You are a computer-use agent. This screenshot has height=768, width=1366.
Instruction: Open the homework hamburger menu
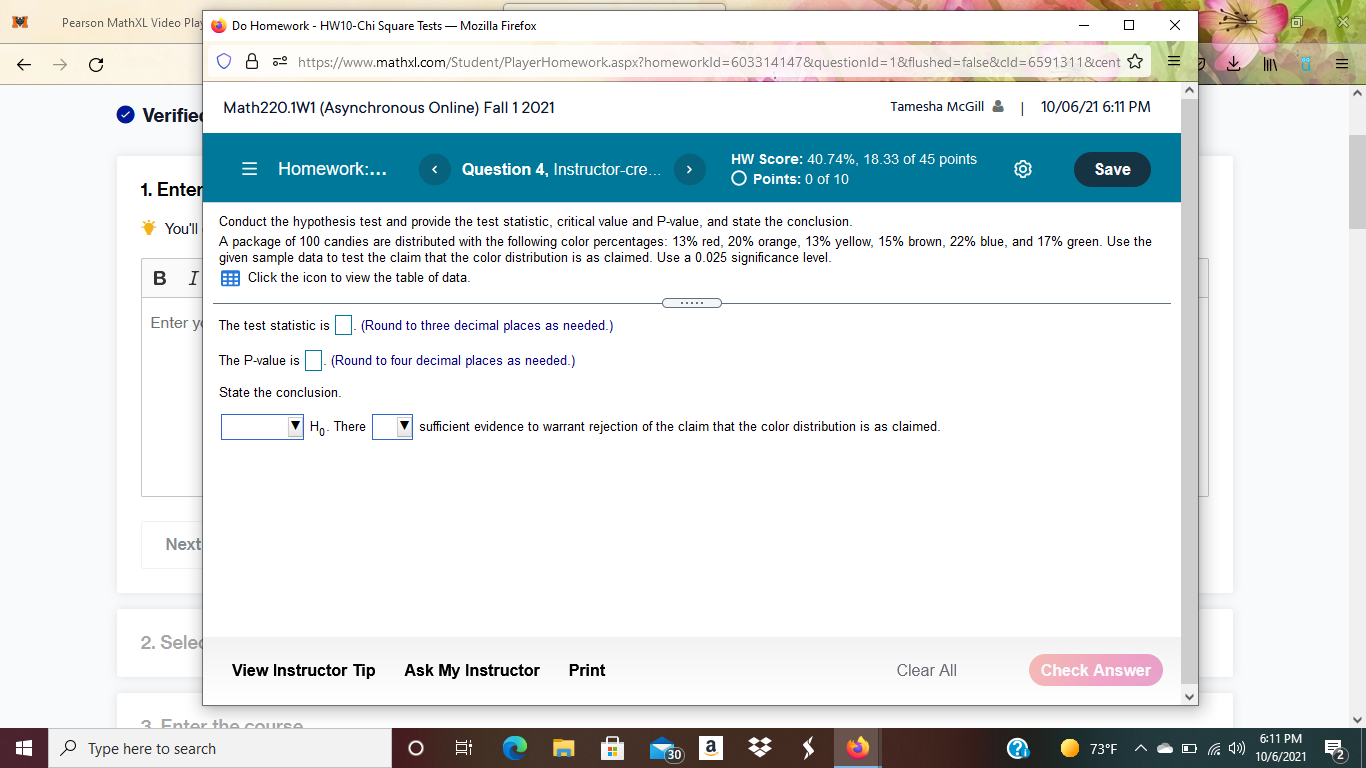click(249, 168)
